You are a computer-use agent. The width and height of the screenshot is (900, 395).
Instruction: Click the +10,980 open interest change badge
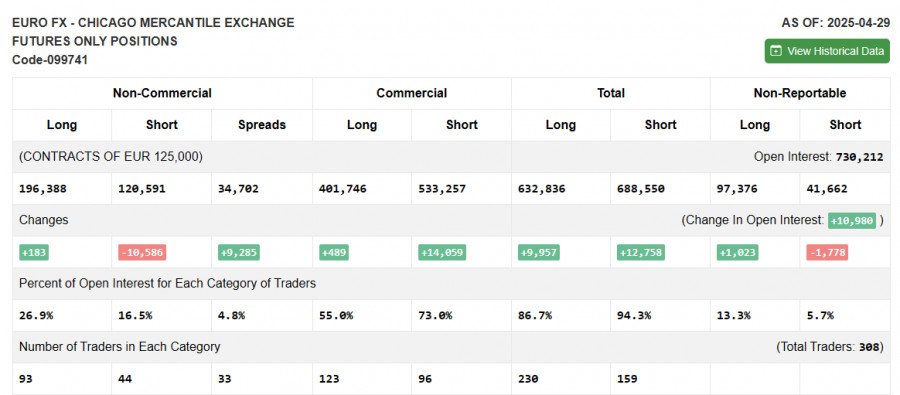(x=852, y=220)
